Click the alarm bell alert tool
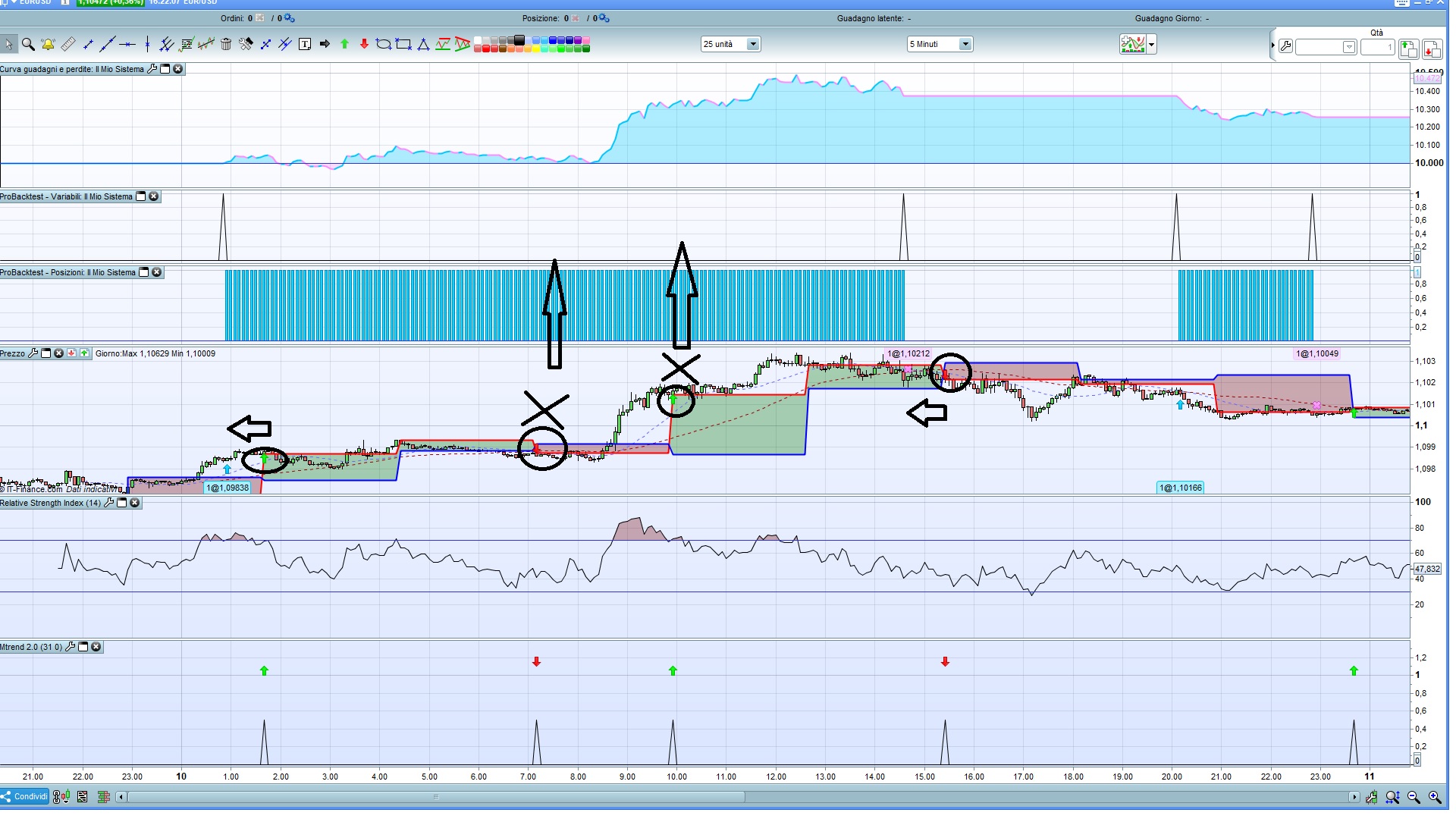 click(48, 45)
